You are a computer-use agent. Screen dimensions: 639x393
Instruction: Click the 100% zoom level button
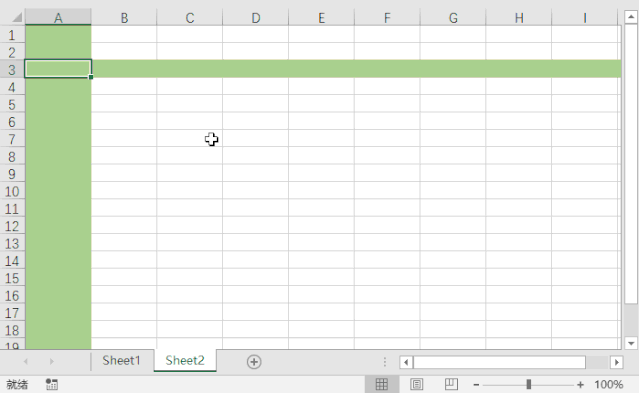pyautogui.click(x=608, y=384)
